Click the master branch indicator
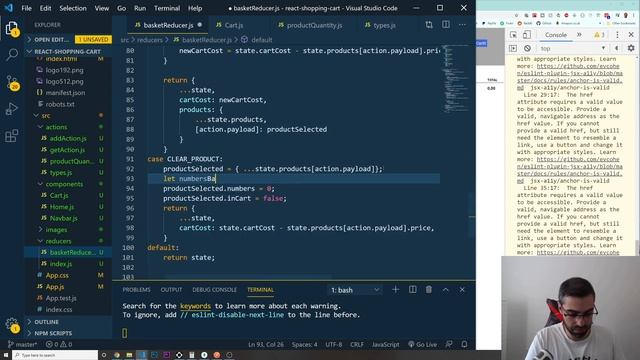This screenshot has height=360, width=640. tap(22, 344)
